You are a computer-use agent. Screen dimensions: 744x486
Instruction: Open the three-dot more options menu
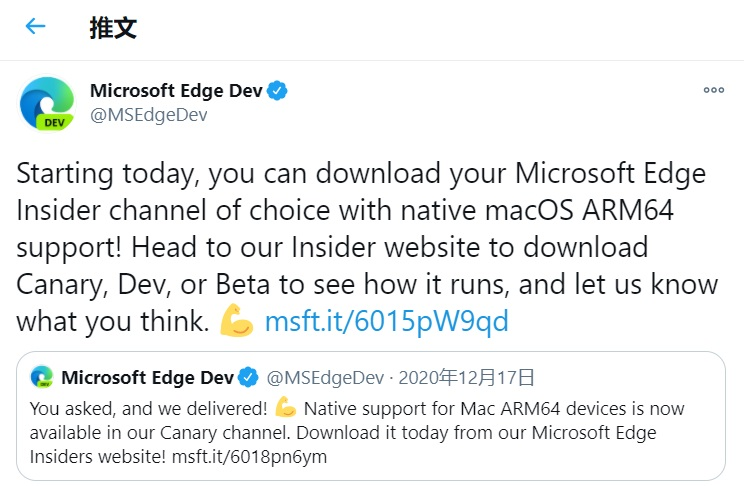click(713, 90)
